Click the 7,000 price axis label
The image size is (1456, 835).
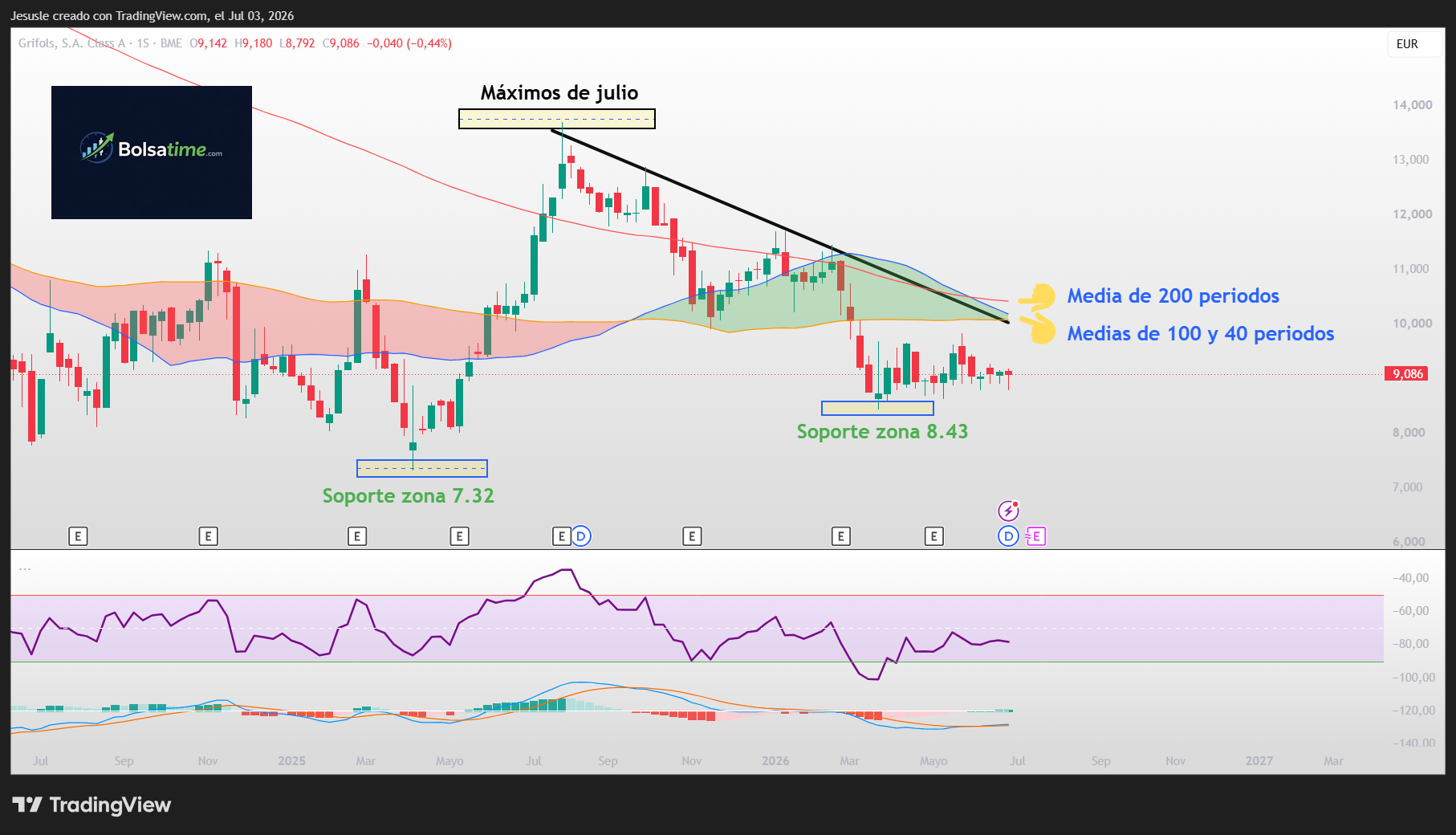pos(1407,487)
